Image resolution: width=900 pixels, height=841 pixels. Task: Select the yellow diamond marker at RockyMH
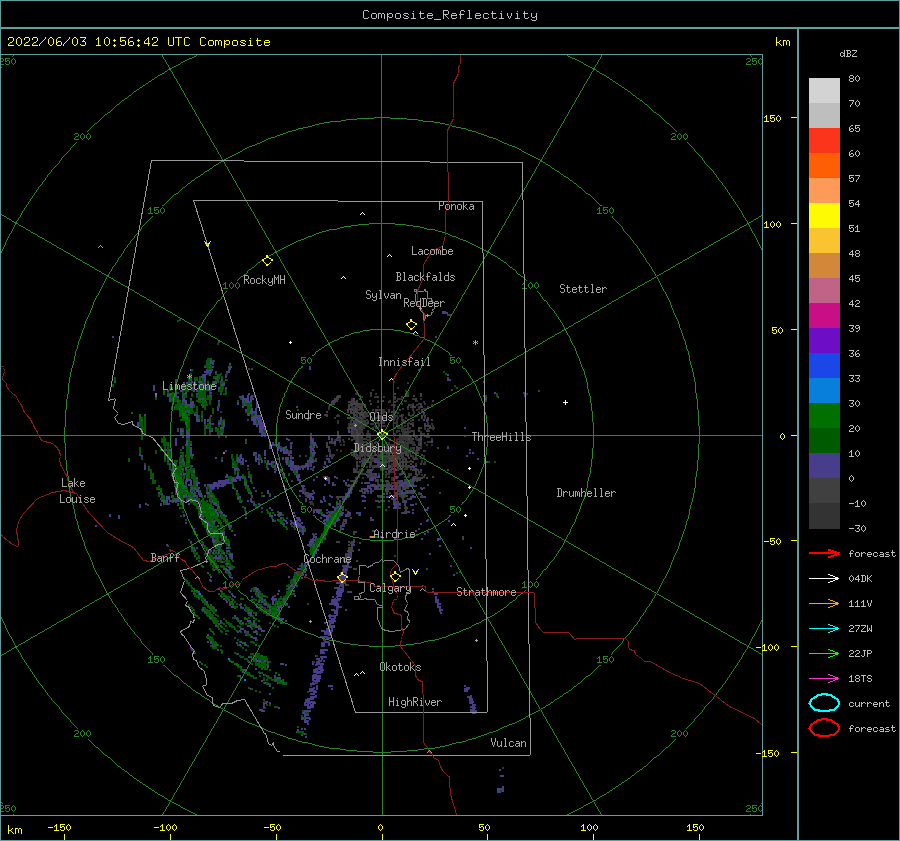tap(267, 261)
